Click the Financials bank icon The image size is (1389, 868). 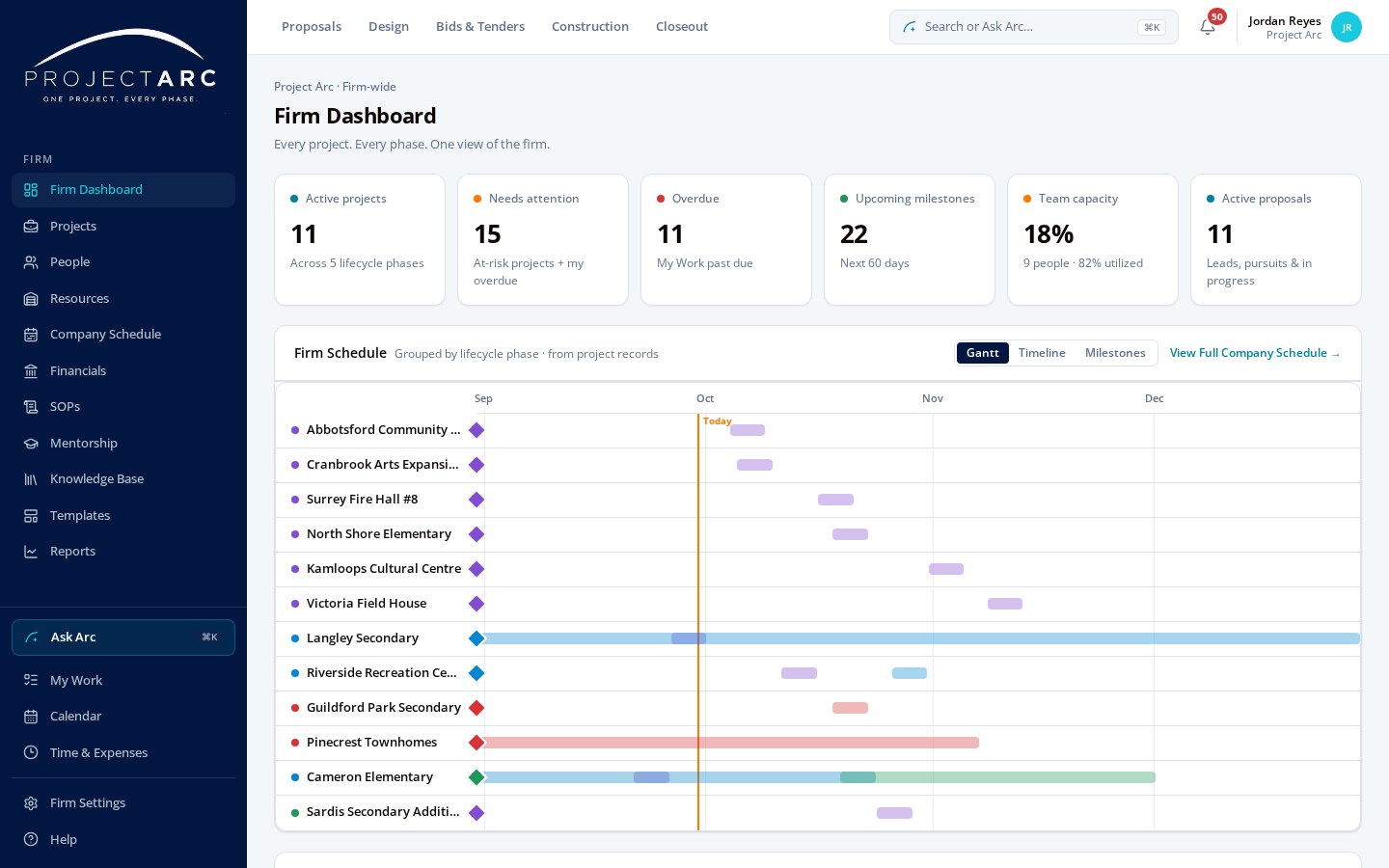(31, 370)
